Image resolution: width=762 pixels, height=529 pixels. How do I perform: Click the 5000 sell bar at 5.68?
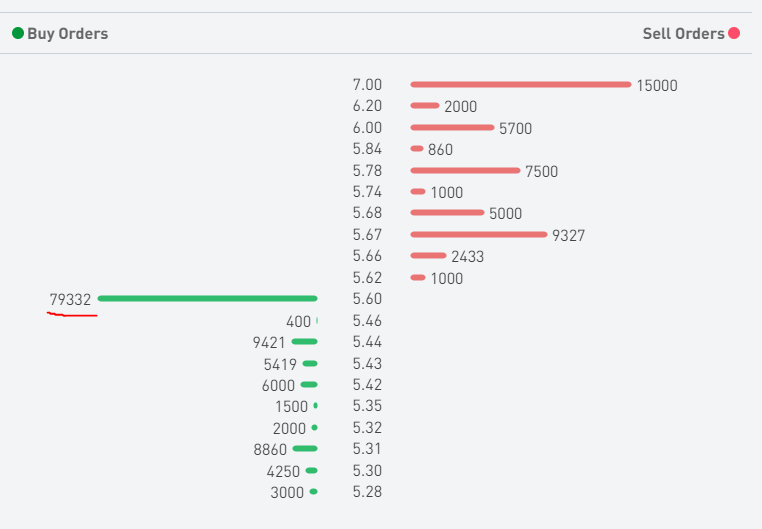[x=447, y=213]
